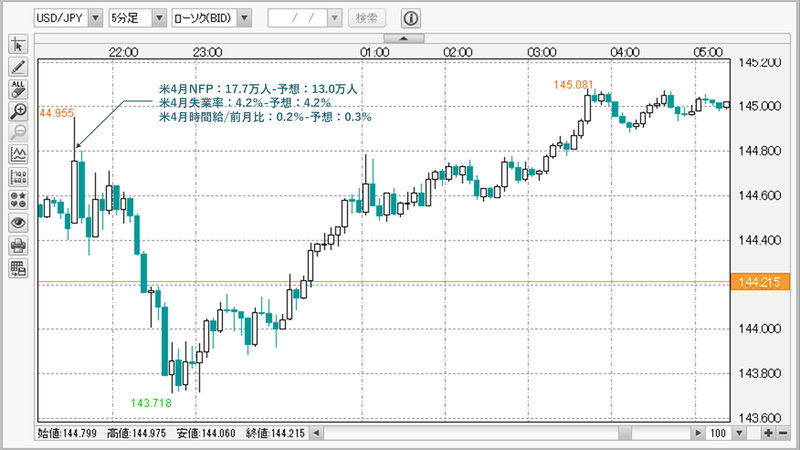Click the 144.400 price axis label
This screenshot has width=800, height=450.
[760, 240]
